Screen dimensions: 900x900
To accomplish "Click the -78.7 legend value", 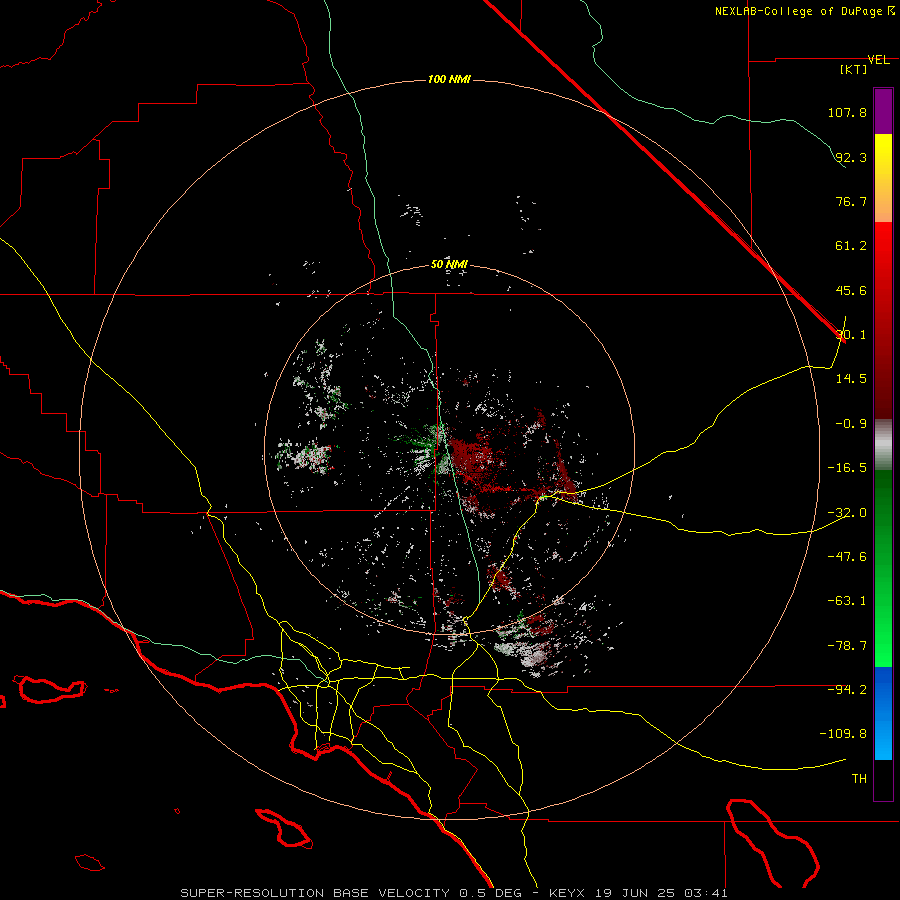I will (847, 646).
